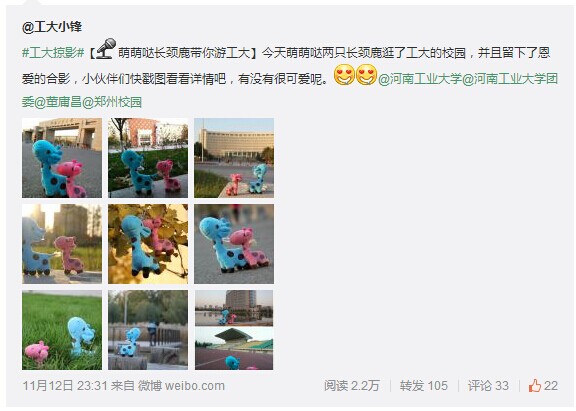Open the 11月12日 23:31 timestamp link

click(65, 386)
